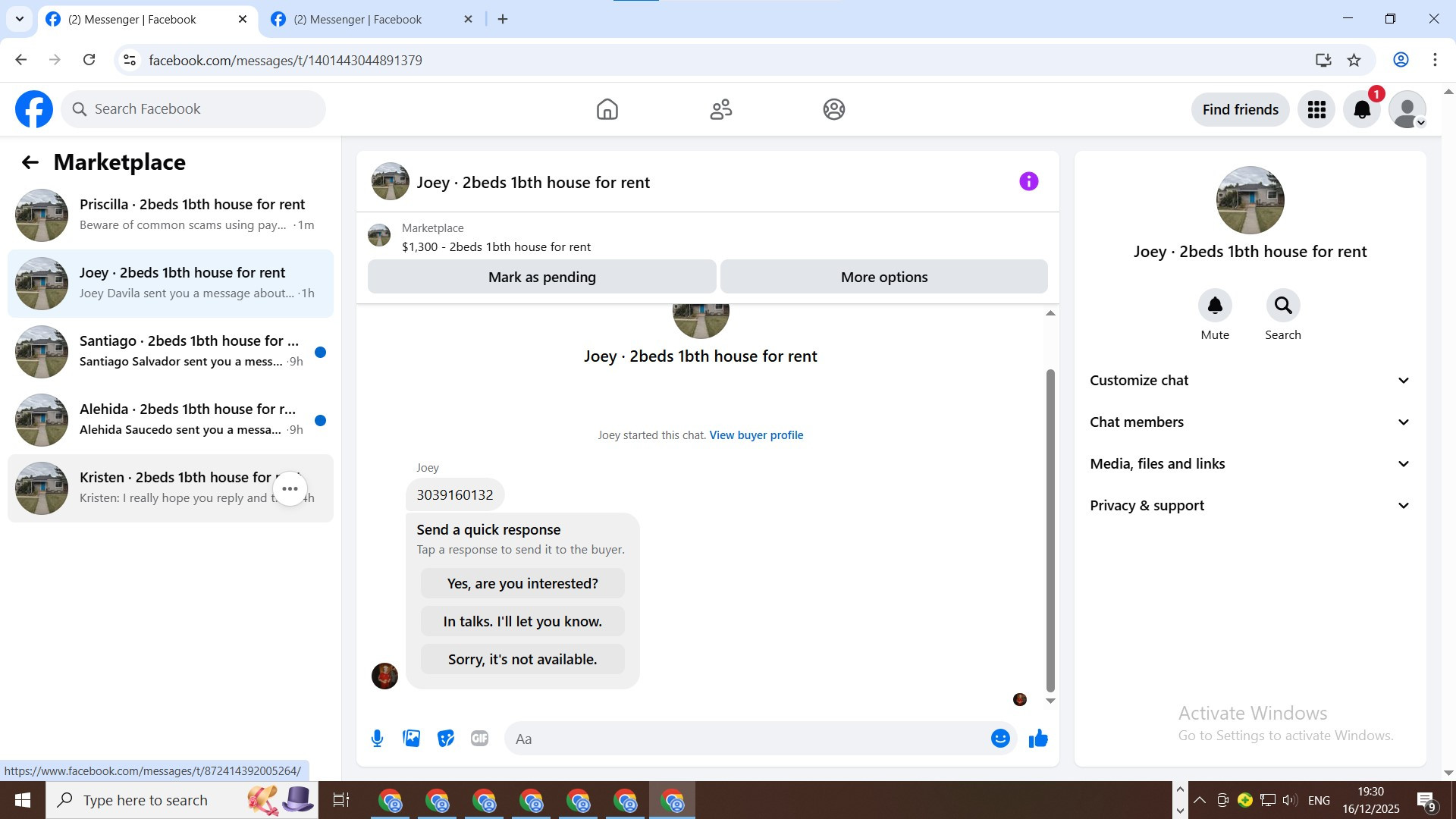Image resolution: width=1456 pixels, height=819 pixels.
Task: Open options menu for Kristen chat
Action: coord(290,489)
